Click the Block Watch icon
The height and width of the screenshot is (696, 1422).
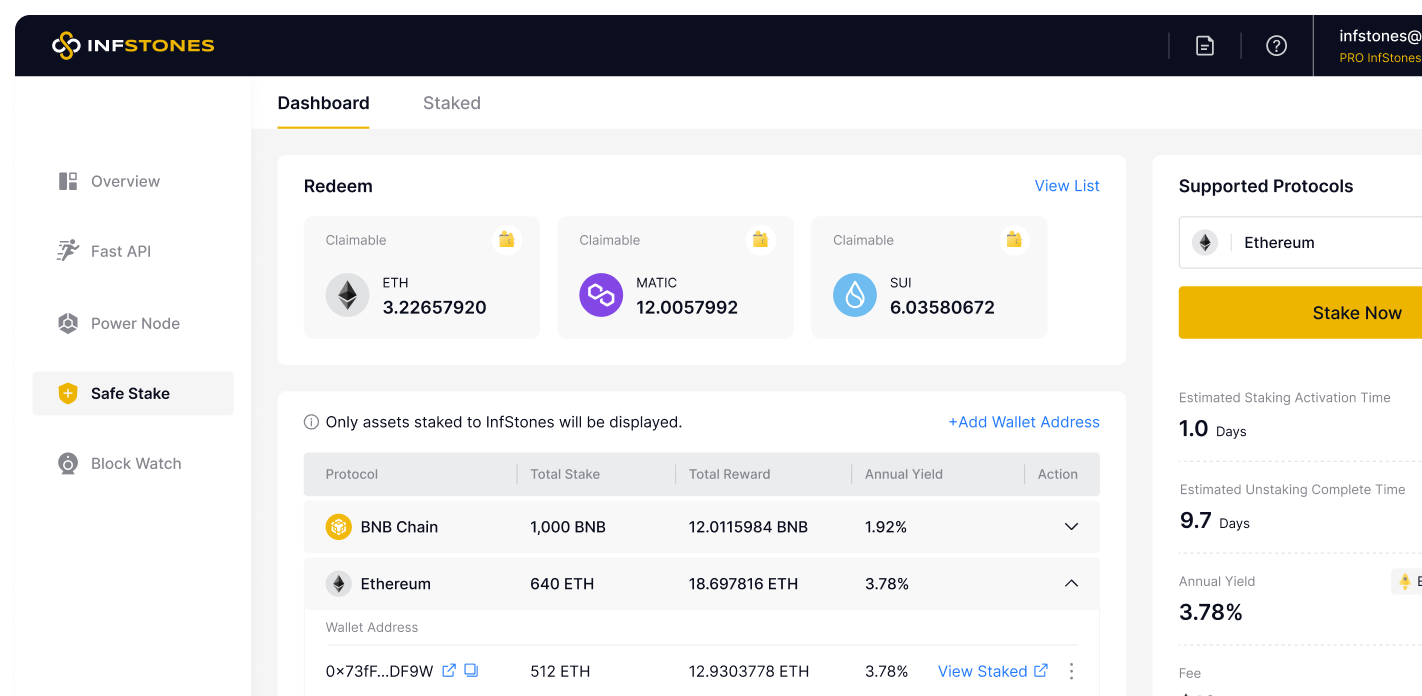point(68,463)
